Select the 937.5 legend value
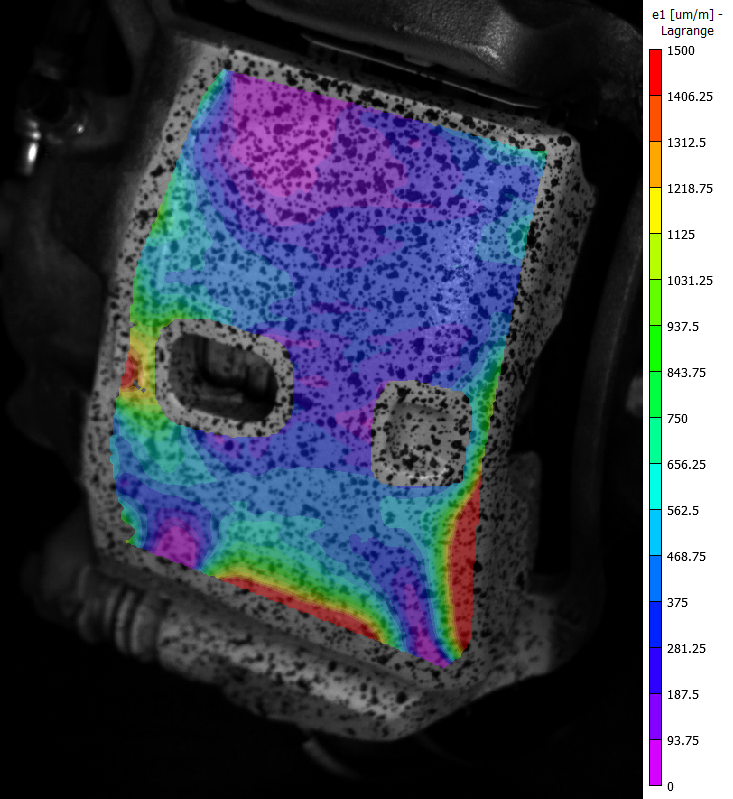The image size is (733, 799). (683, 327)
